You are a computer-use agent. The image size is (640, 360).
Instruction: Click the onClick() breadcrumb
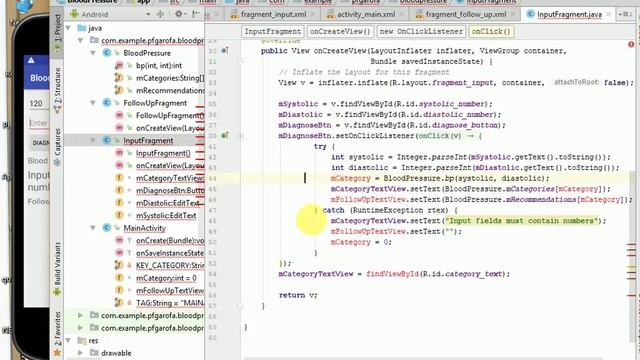click(x=491, y=31)
